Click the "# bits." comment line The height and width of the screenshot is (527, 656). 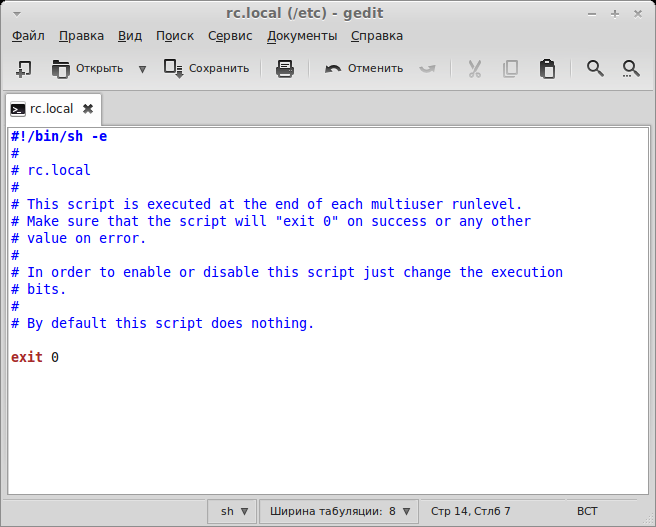pos(38,289)
